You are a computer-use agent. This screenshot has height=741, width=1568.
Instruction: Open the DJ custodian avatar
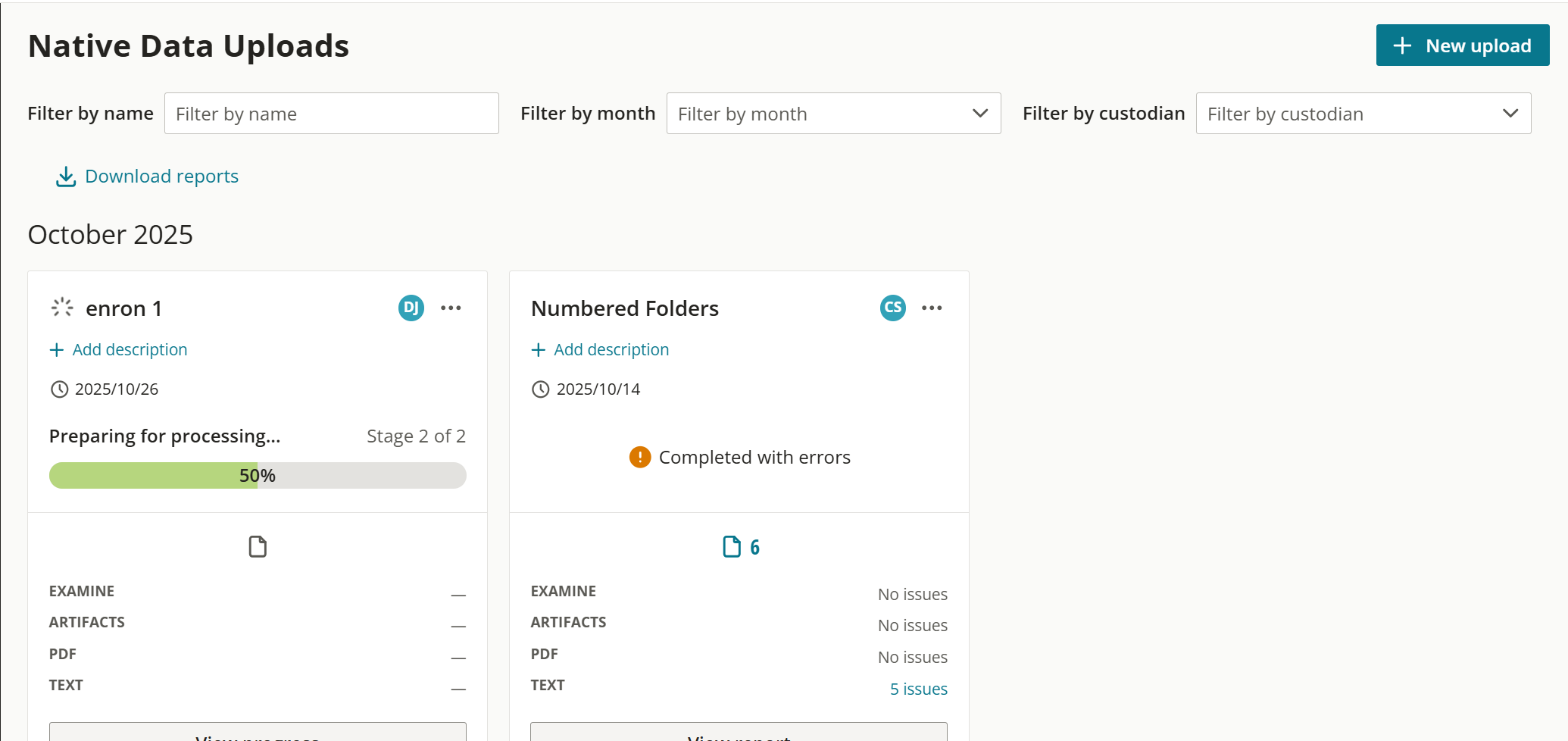411,308
